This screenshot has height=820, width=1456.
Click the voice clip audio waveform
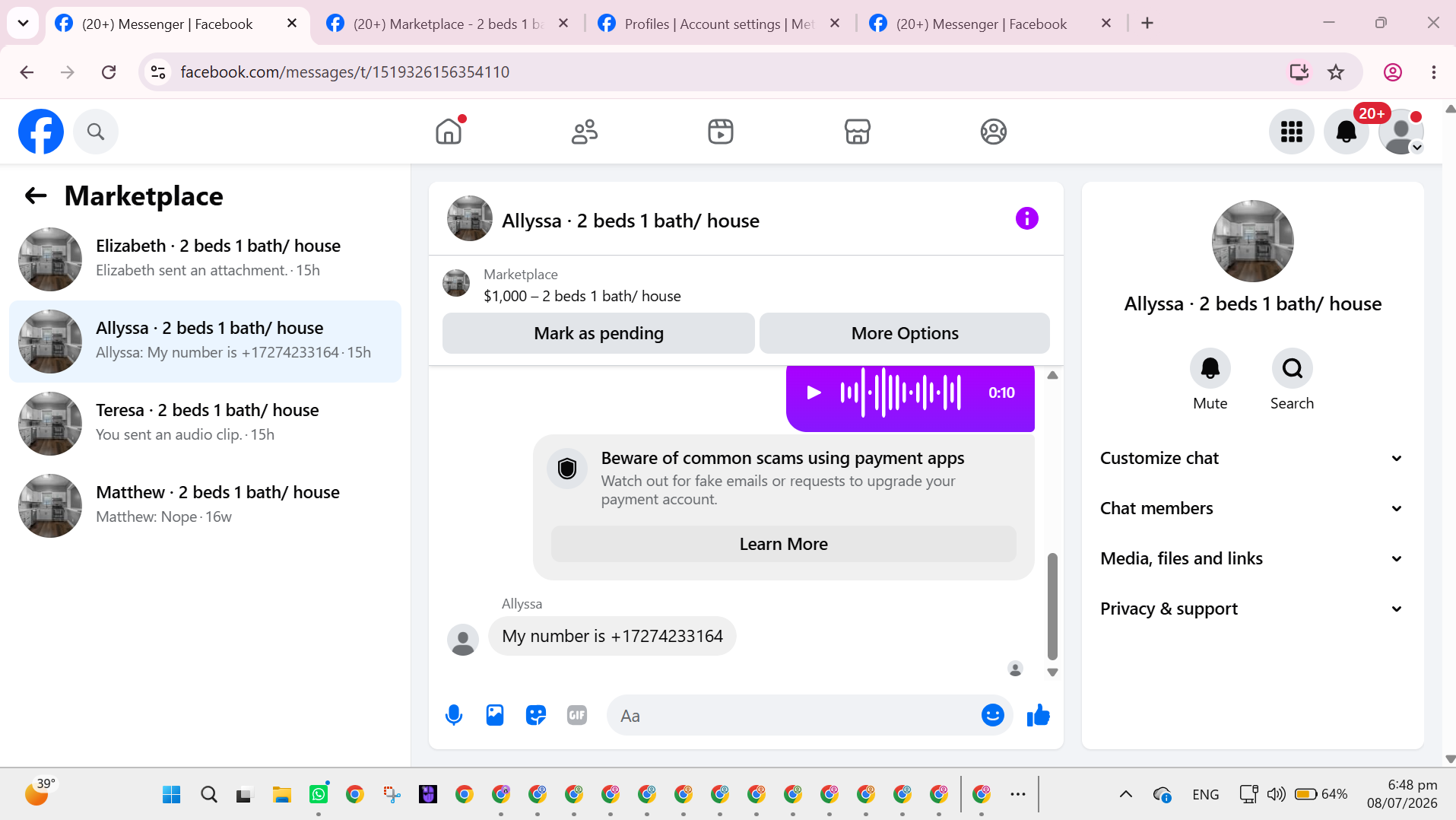(x=901, y=393)
